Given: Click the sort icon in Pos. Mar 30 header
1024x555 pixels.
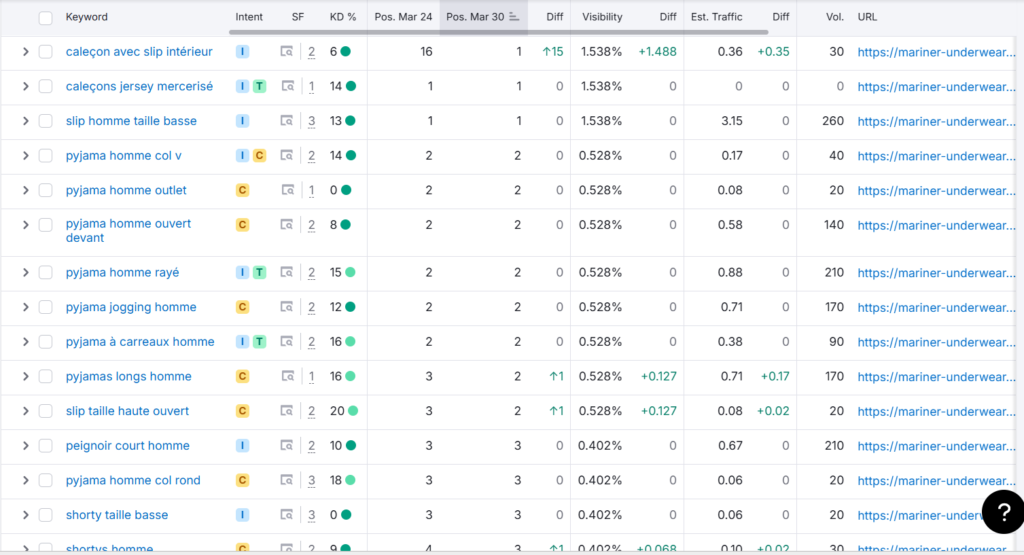Looking at the screenshot, I should 514,17.
